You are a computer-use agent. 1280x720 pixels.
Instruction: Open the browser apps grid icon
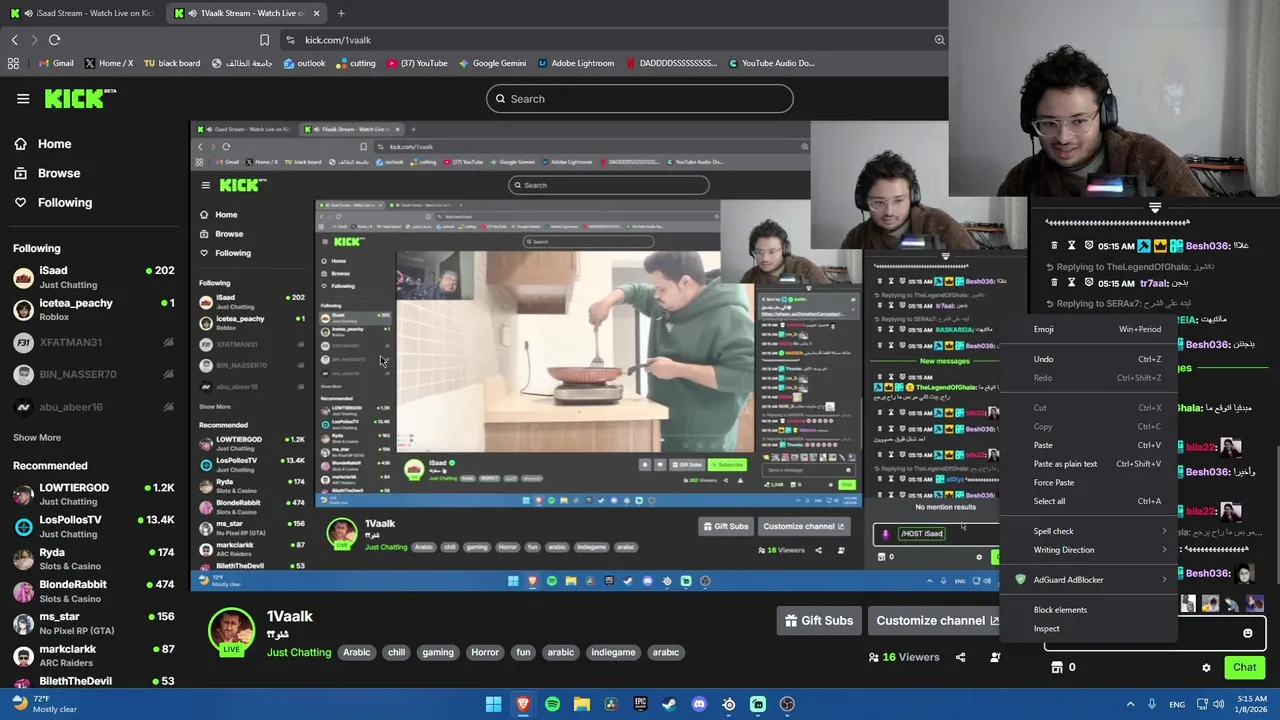tap(13, 63)
